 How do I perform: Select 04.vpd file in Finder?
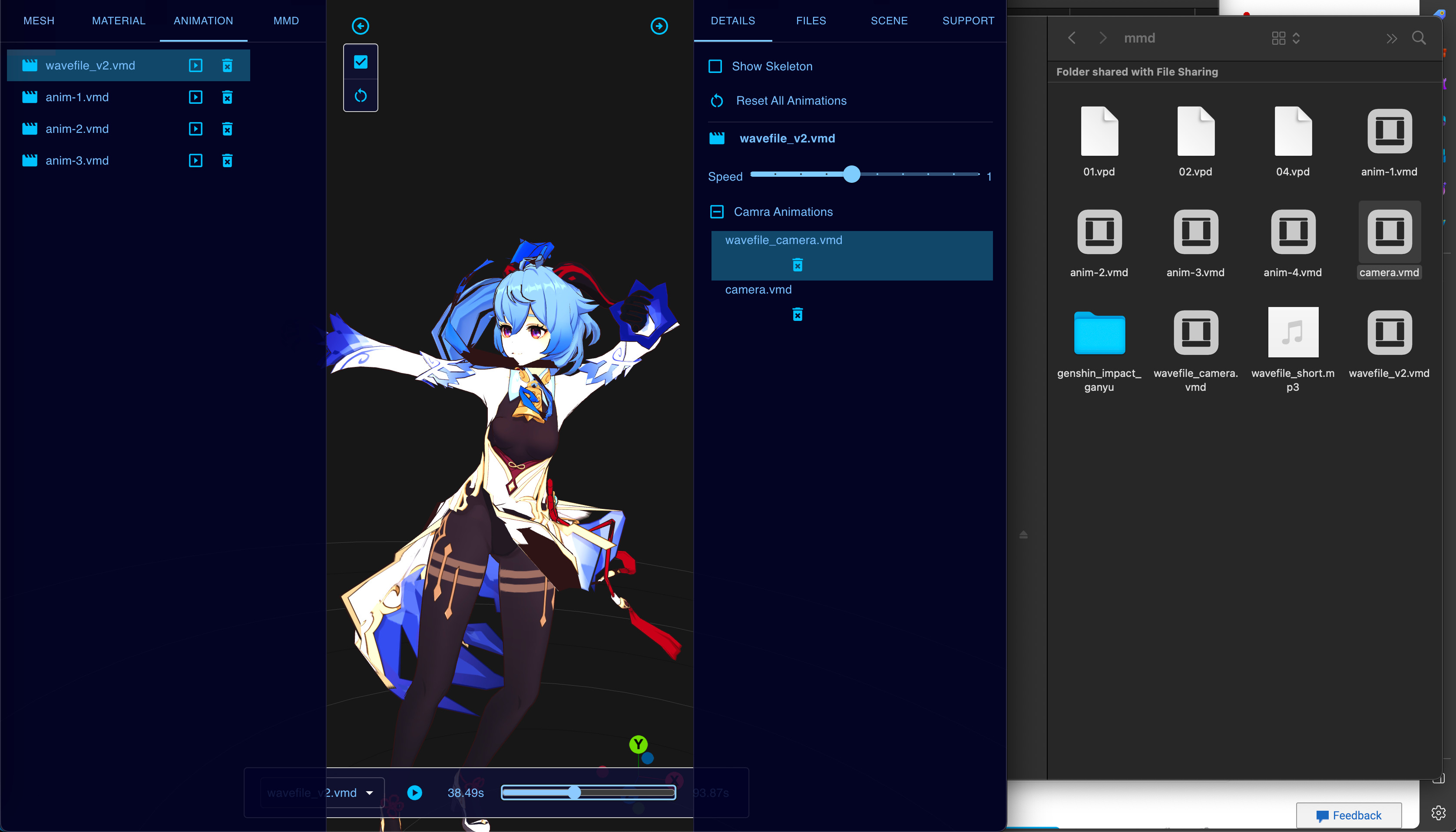click(x=1293, y=142)
